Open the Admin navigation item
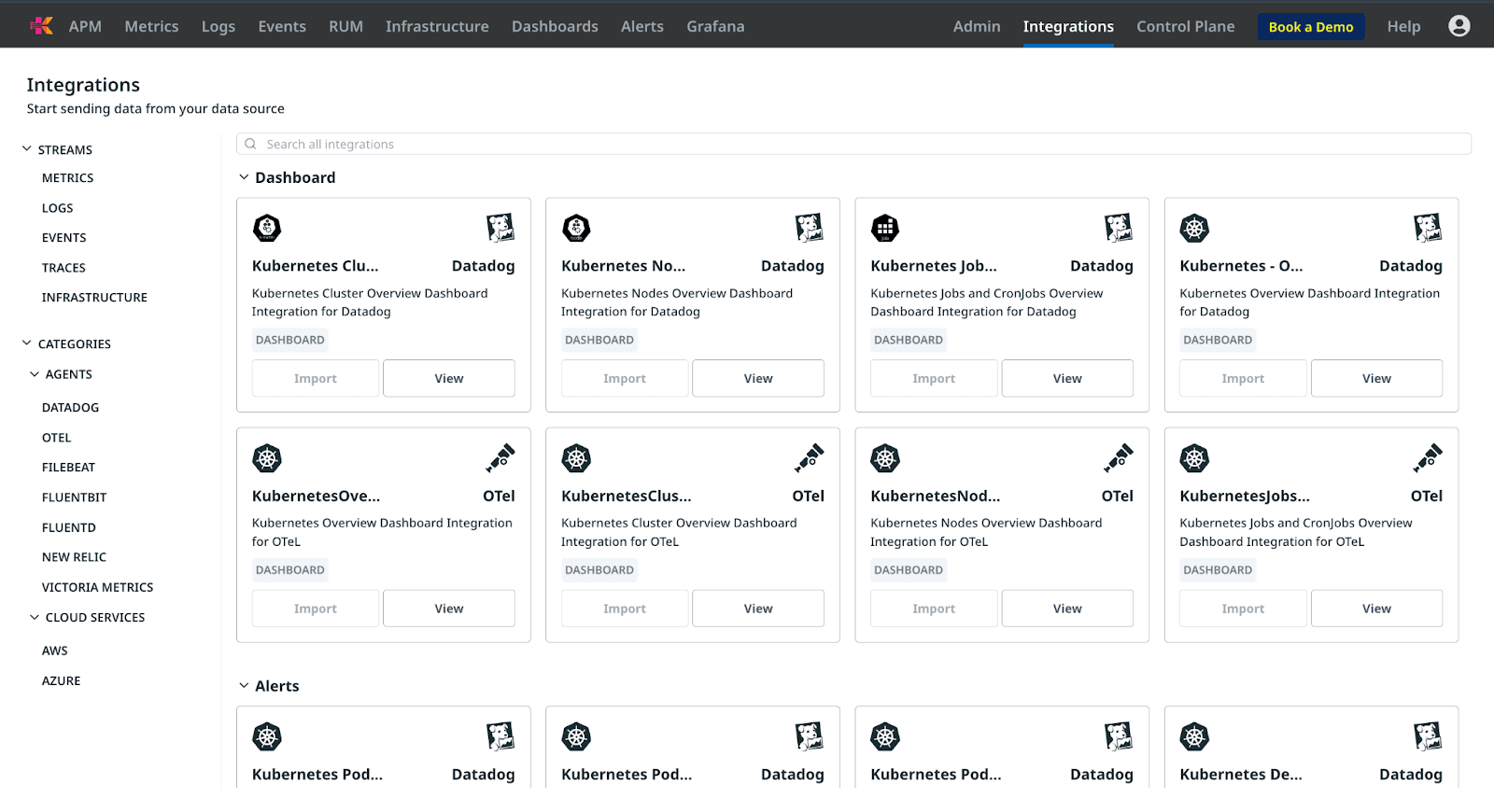 click(x=977, y=26)
